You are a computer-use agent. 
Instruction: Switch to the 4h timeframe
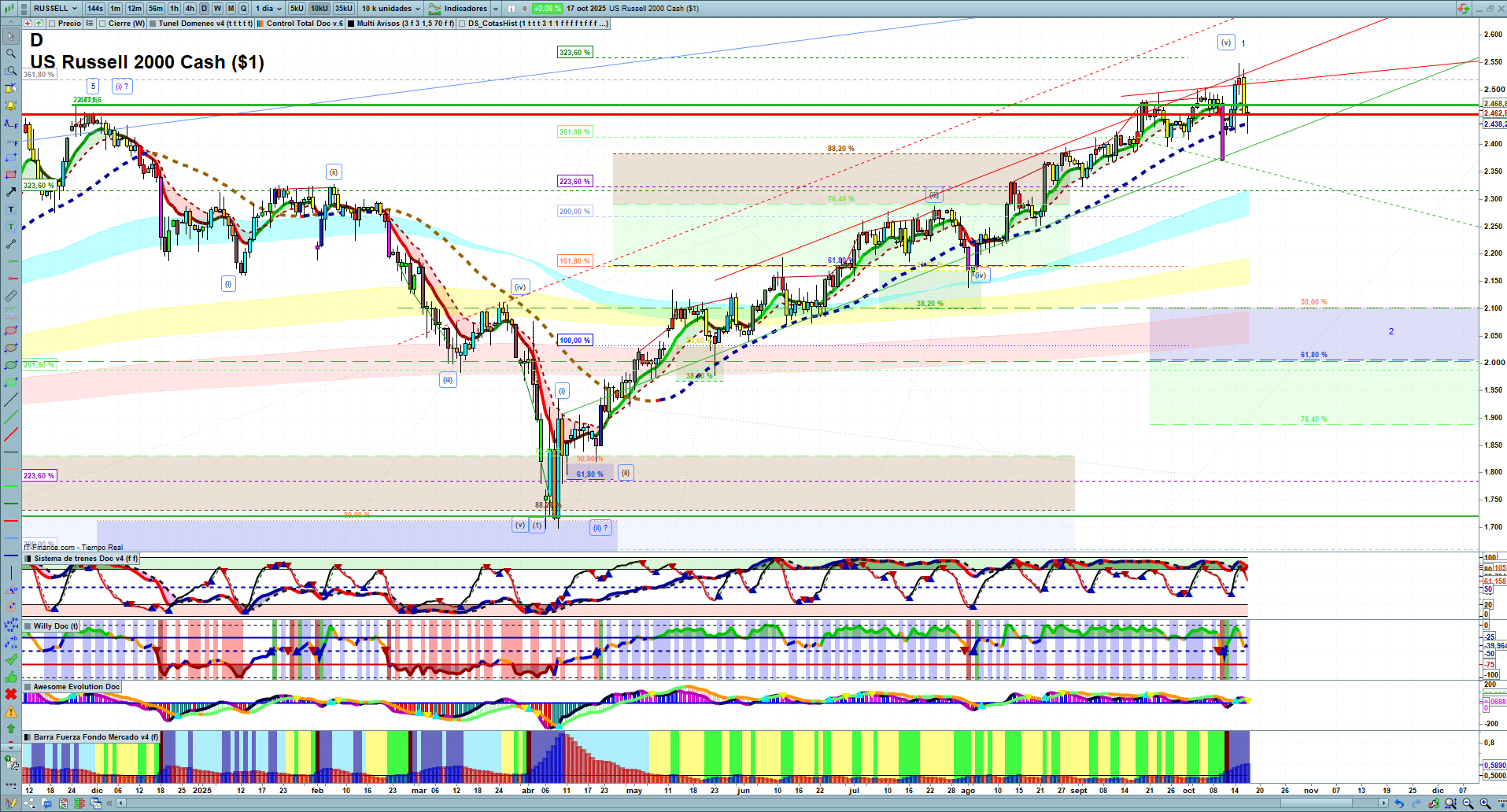coord(190,9)
